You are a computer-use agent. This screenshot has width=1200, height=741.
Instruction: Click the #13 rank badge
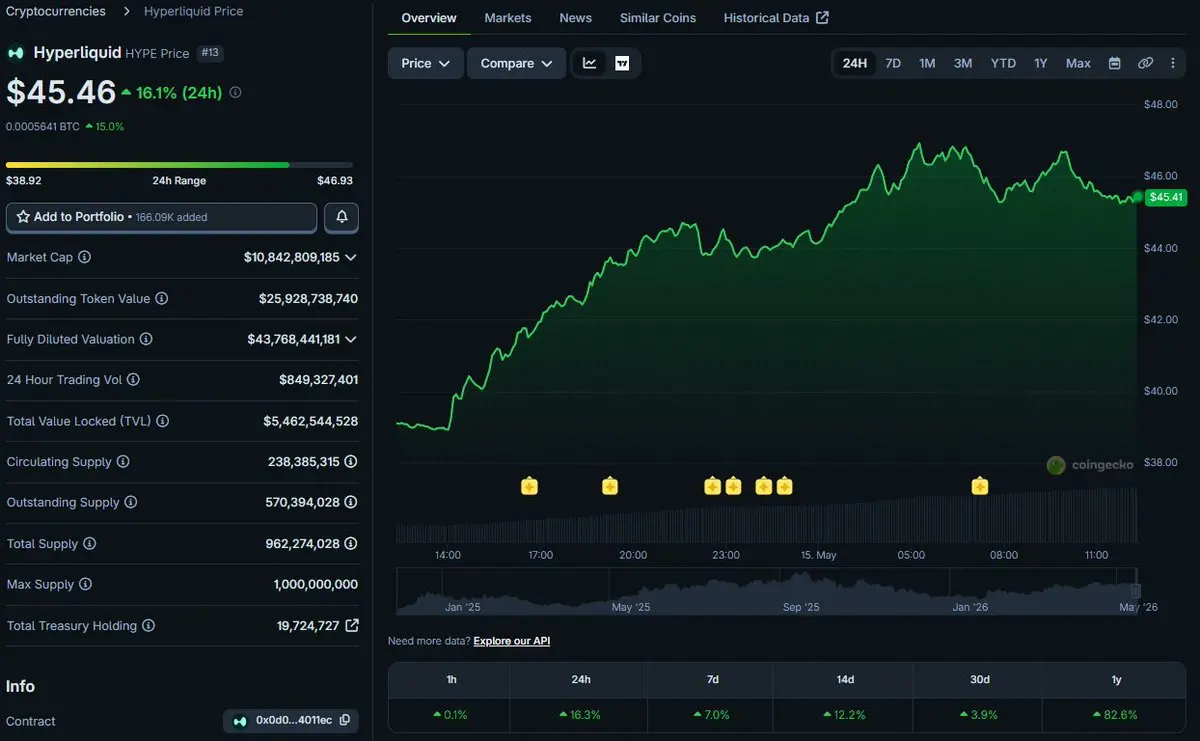(210, 53)
